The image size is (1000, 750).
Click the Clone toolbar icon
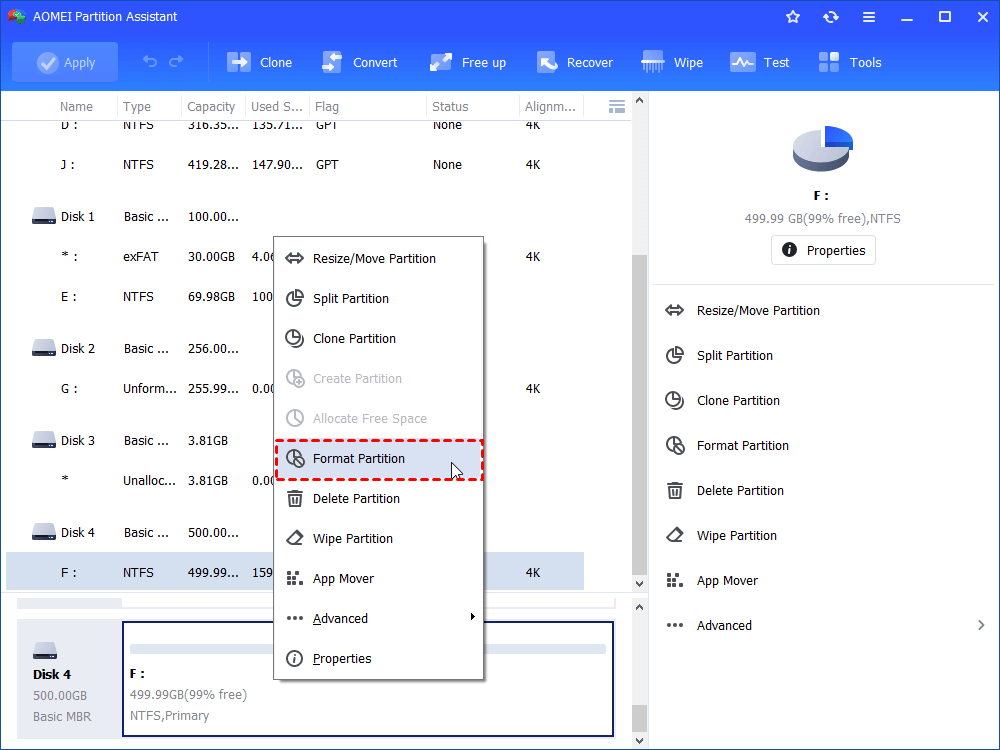click(x=240, y=62)
